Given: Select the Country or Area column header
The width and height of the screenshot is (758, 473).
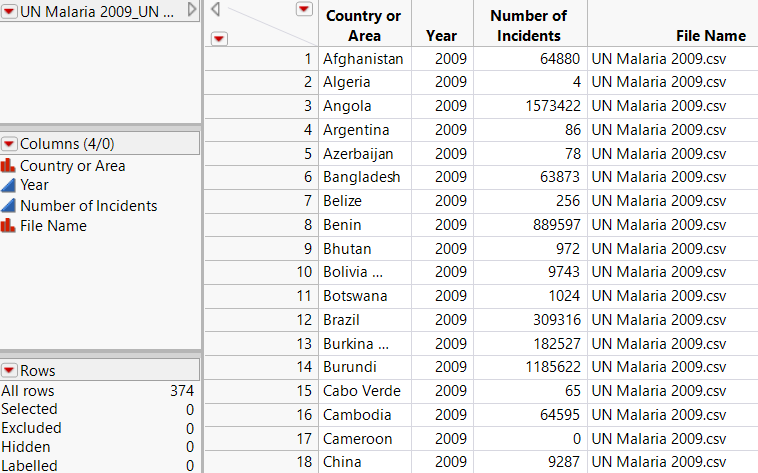Looking at the screenshot, I should point(364,25).
